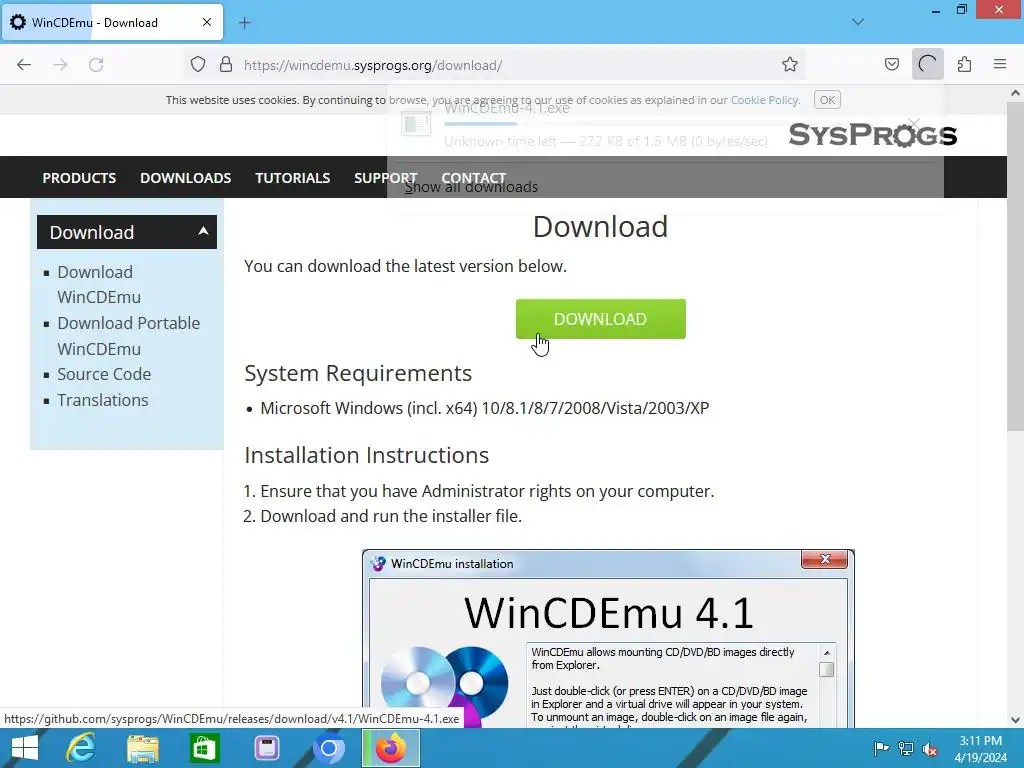Collapse the Download sidebar section arrow
The width and height of the screenshot is (1024, 768).
pyautogui.click(x=203, y=231)
